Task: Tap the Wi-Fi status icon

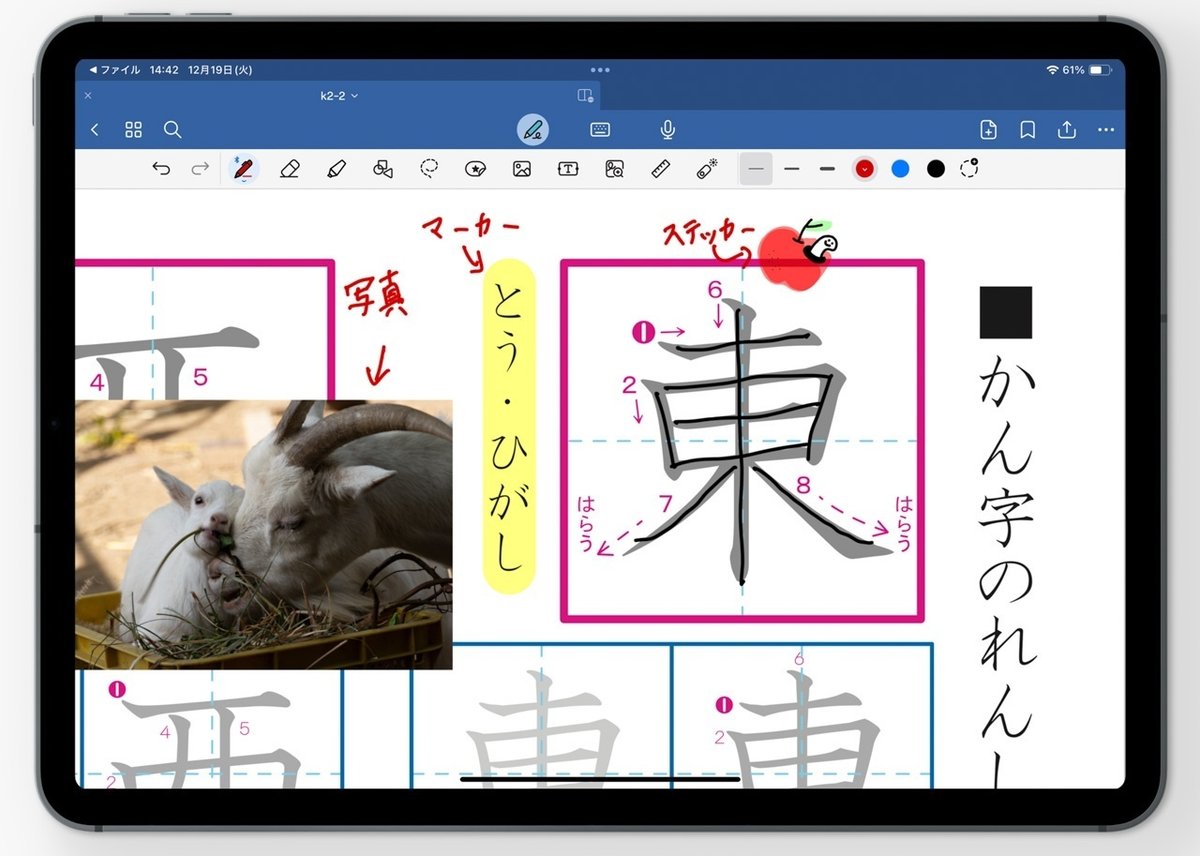Action: pos(1052,70)
